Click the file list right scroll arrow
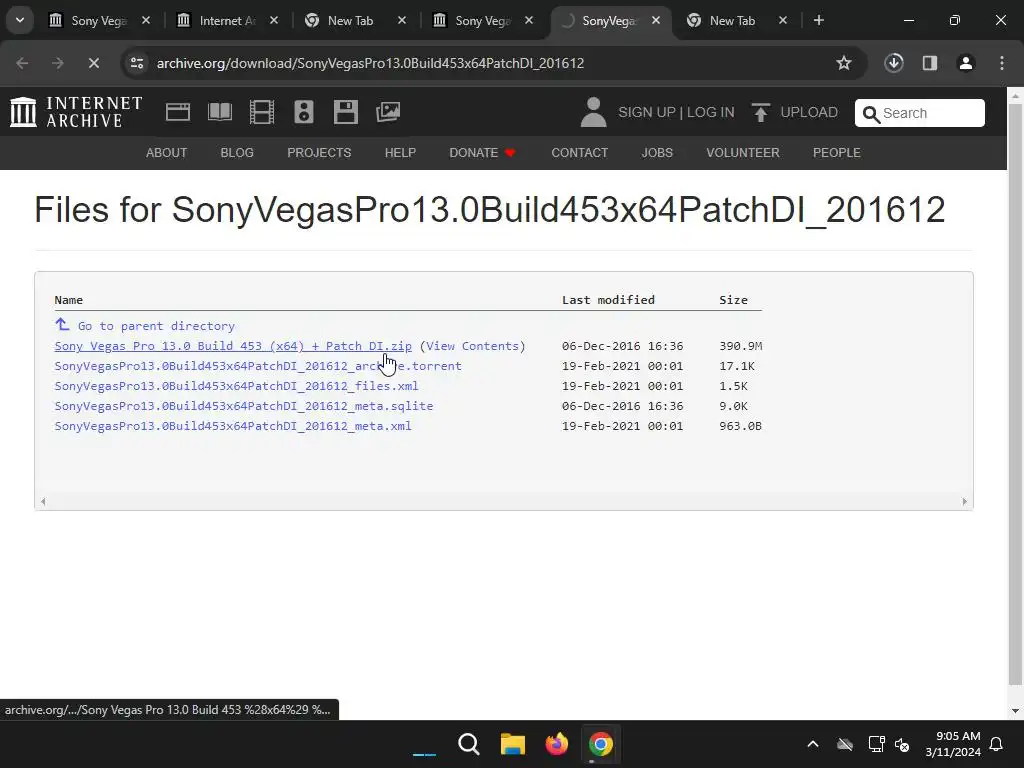Screen dimensions: 1024x768 (965, 502)
